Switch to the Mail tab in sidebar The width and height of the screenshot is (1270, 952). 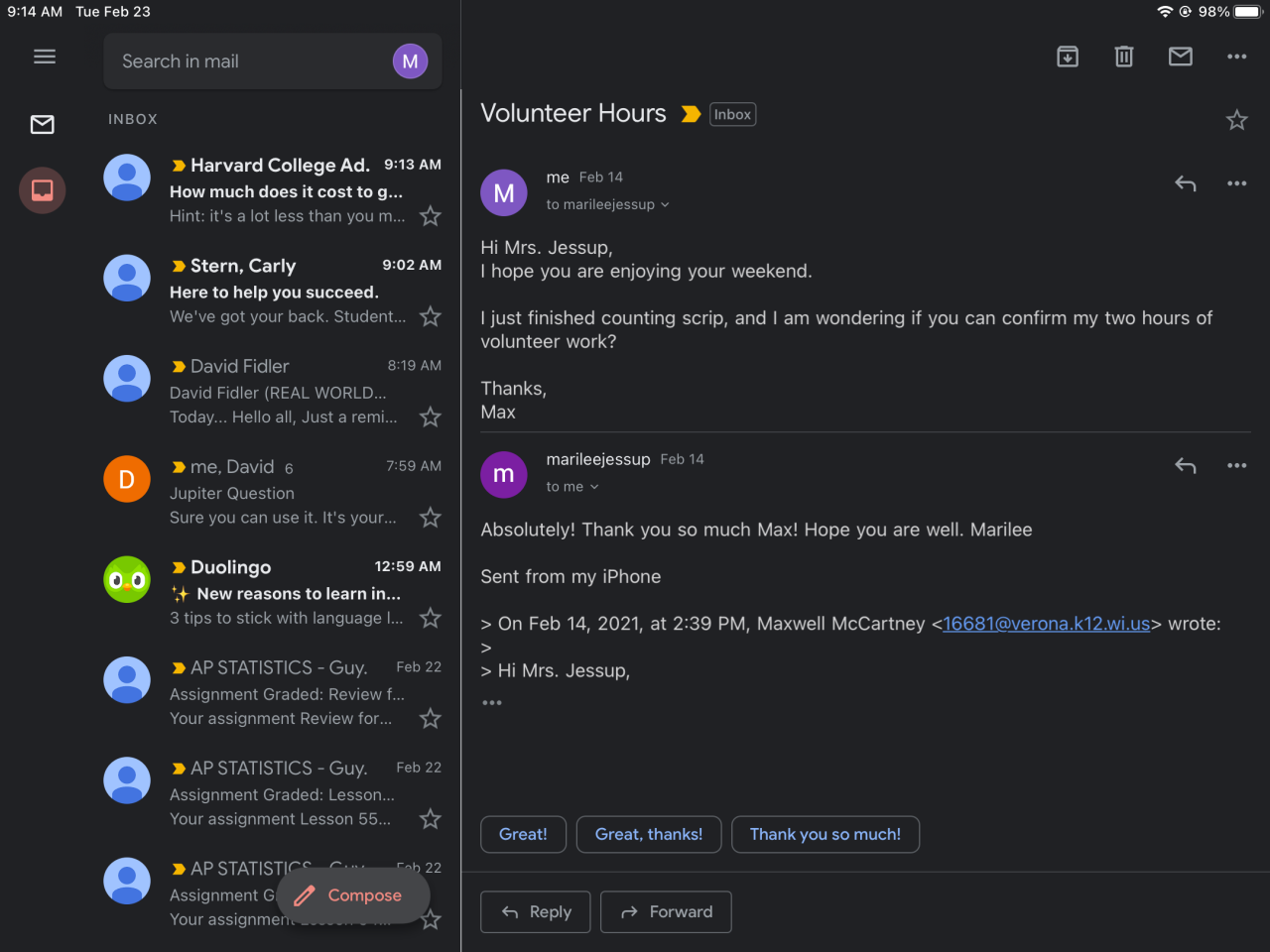pyautogui.click(x=43, y=124)
